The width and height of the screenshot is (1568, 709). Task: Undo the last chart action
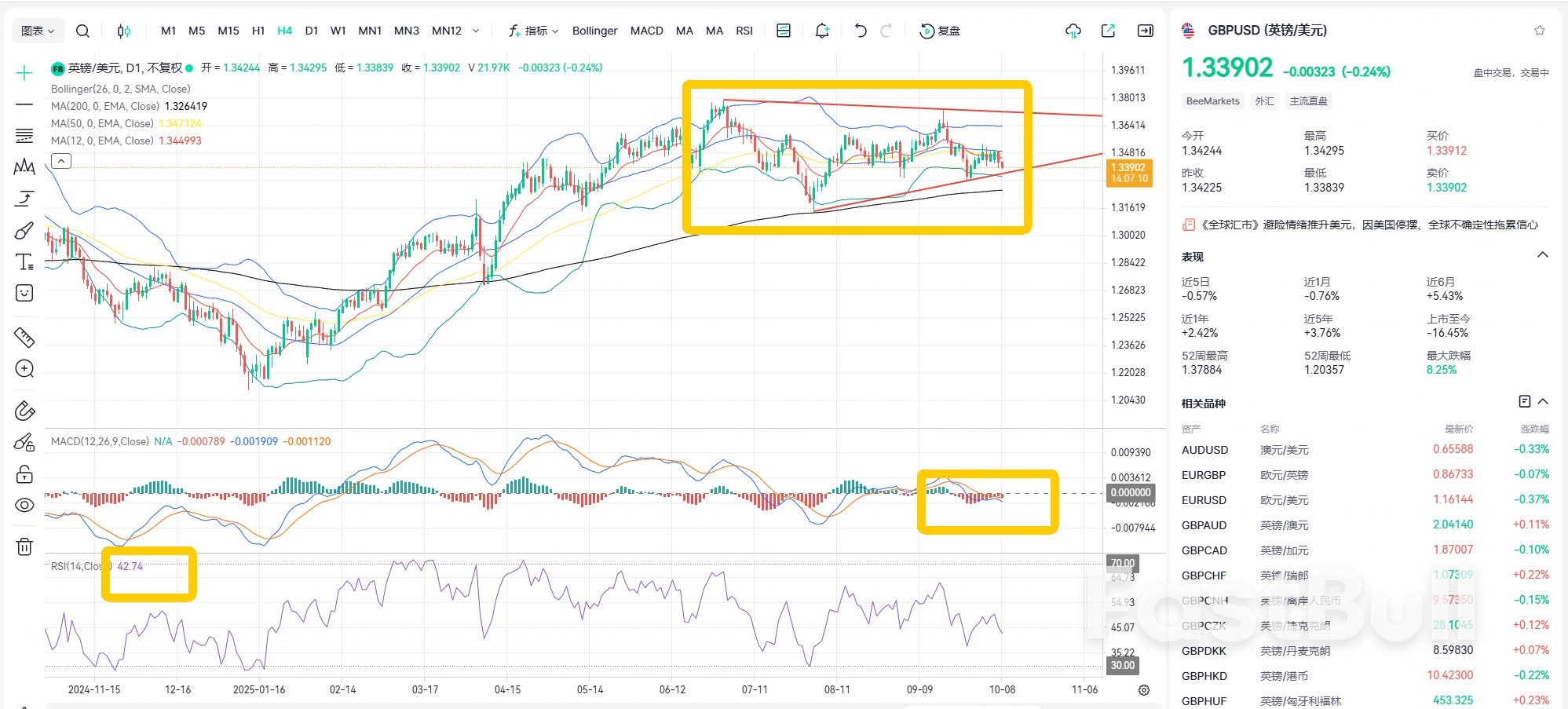click(860, 31)
